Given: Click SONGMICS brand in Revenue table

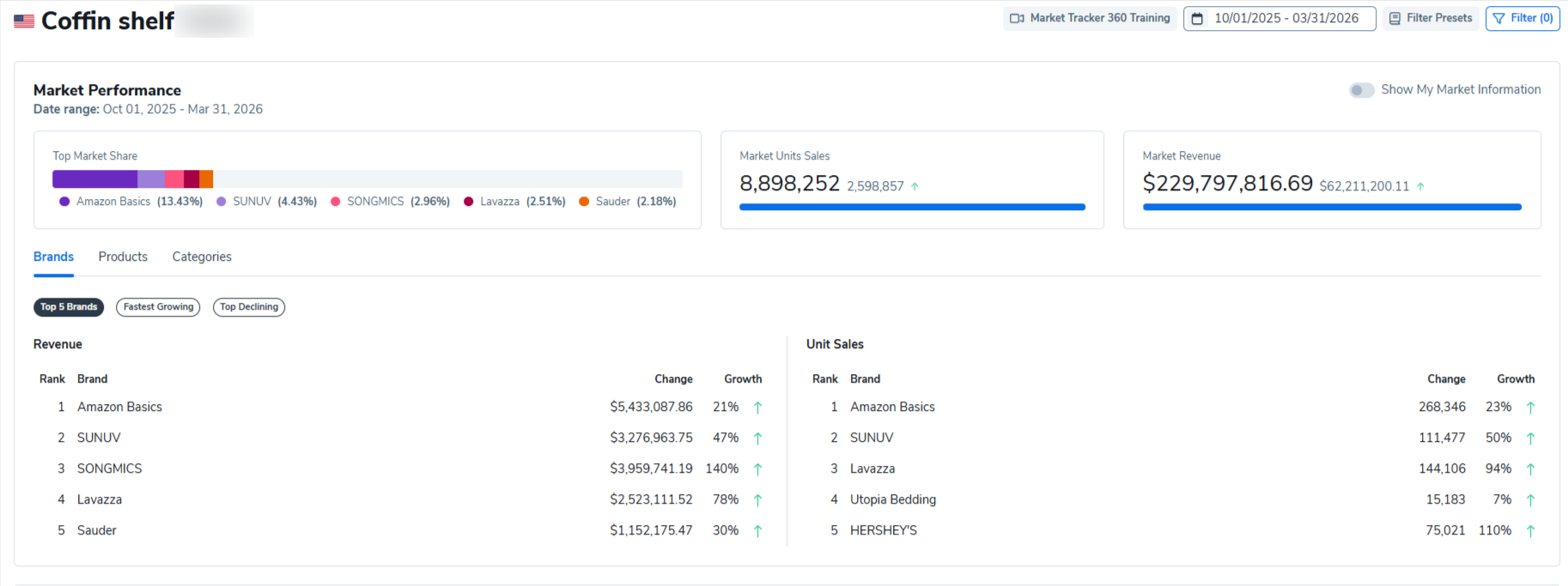Looking at the screenshot, I should coord(109,468).
